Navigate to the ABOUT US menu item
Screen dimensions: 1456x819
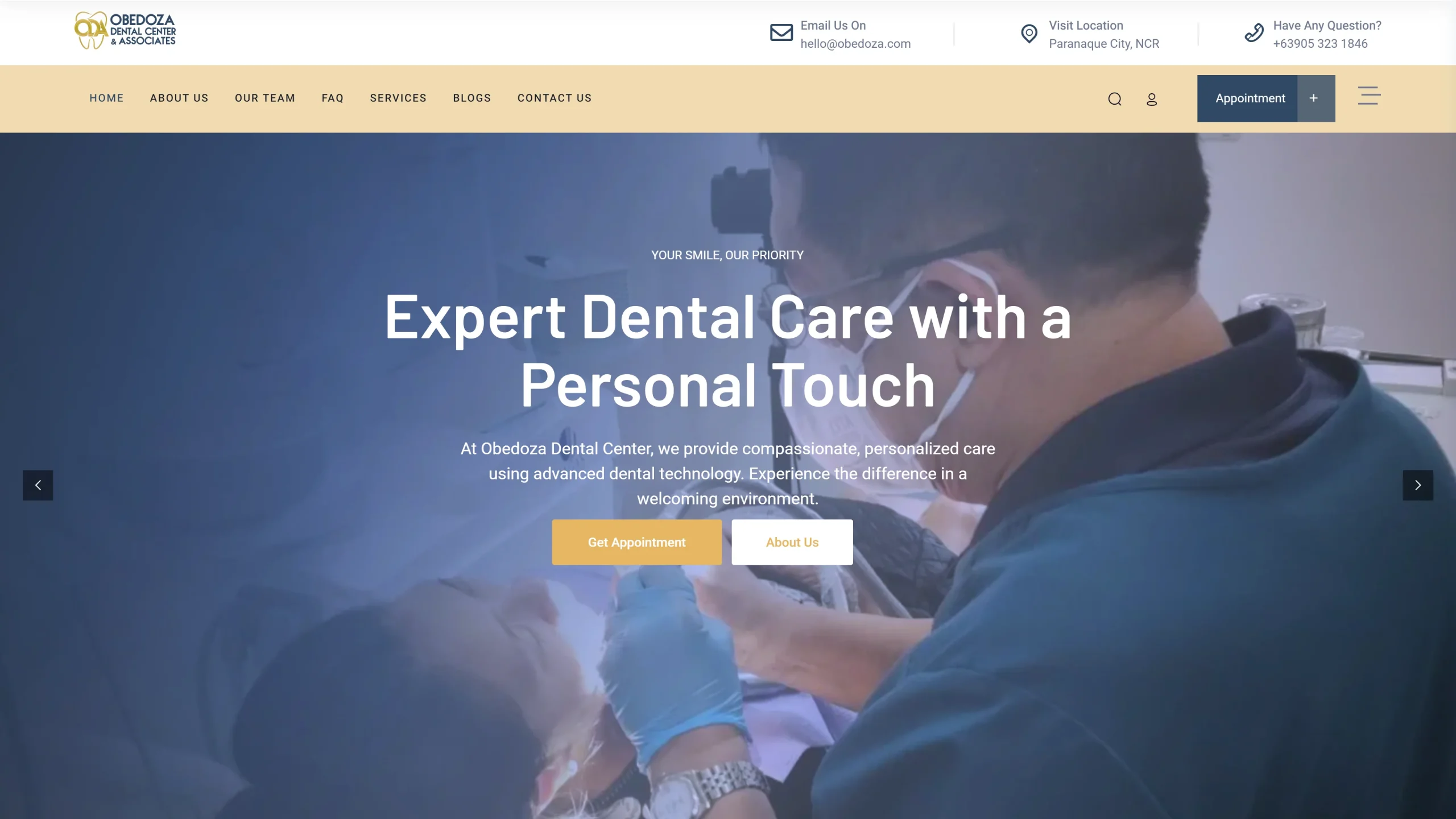(x=179, y=98)
